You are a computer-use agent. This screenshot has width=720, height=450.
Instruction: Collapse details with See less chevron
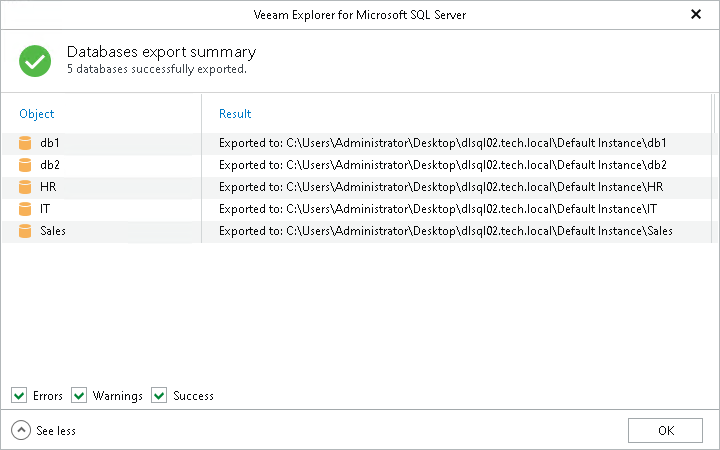(21, 430)
